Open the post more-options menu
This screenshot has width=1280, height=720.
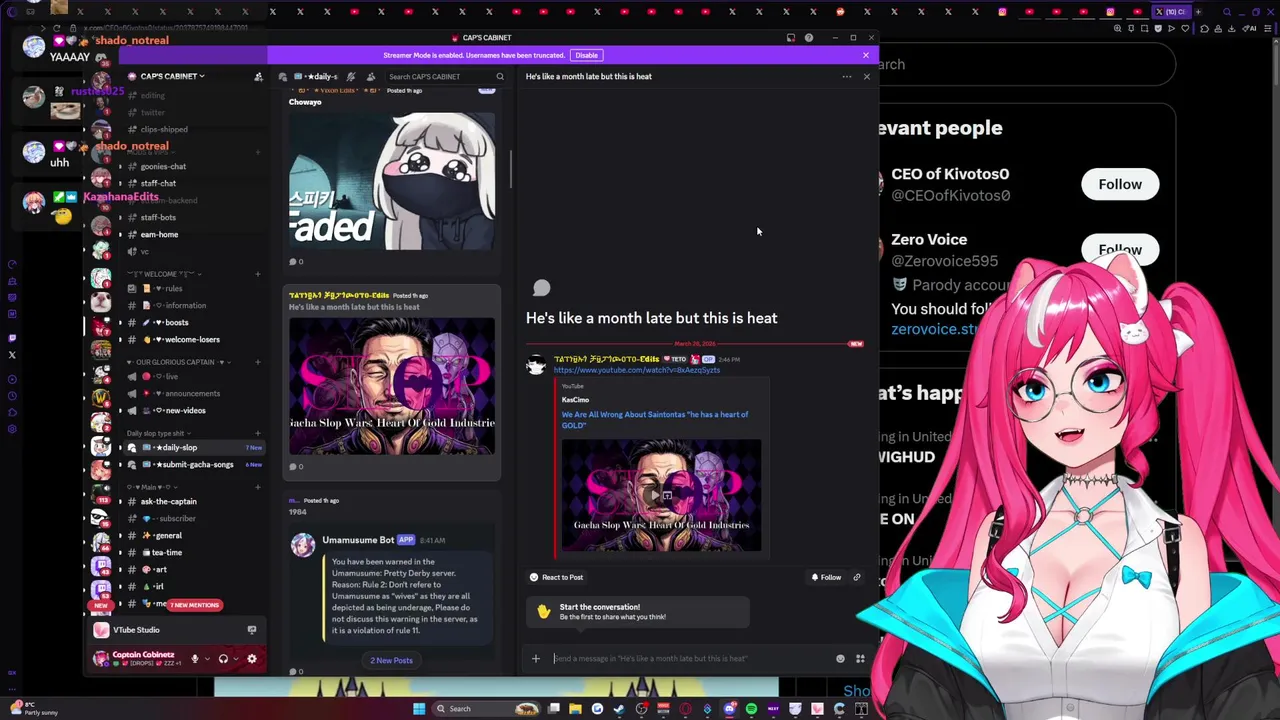[847, 77]
